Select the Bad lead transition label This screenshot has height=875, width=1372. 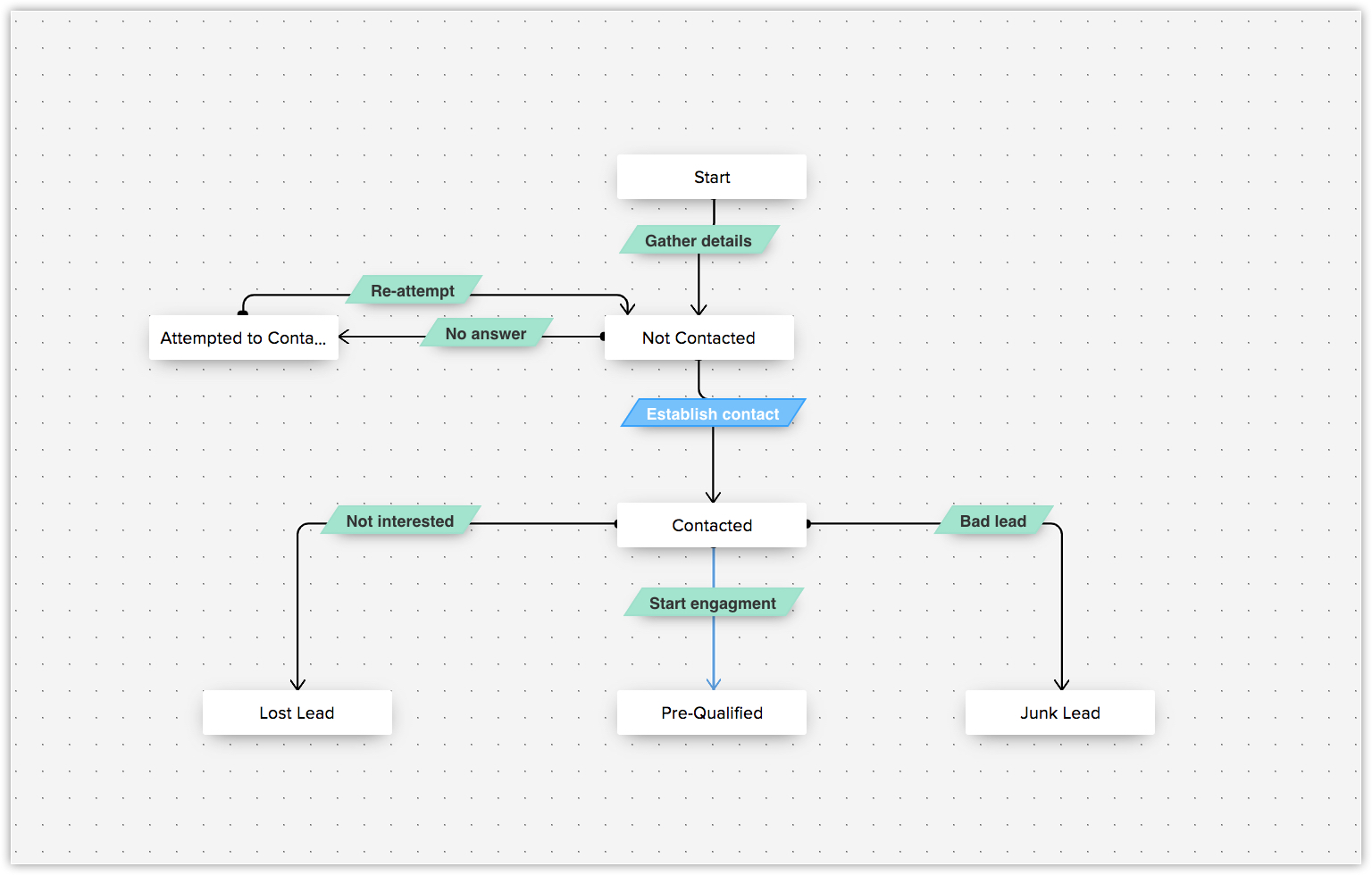pyautogui.click(x=992, y=521)
